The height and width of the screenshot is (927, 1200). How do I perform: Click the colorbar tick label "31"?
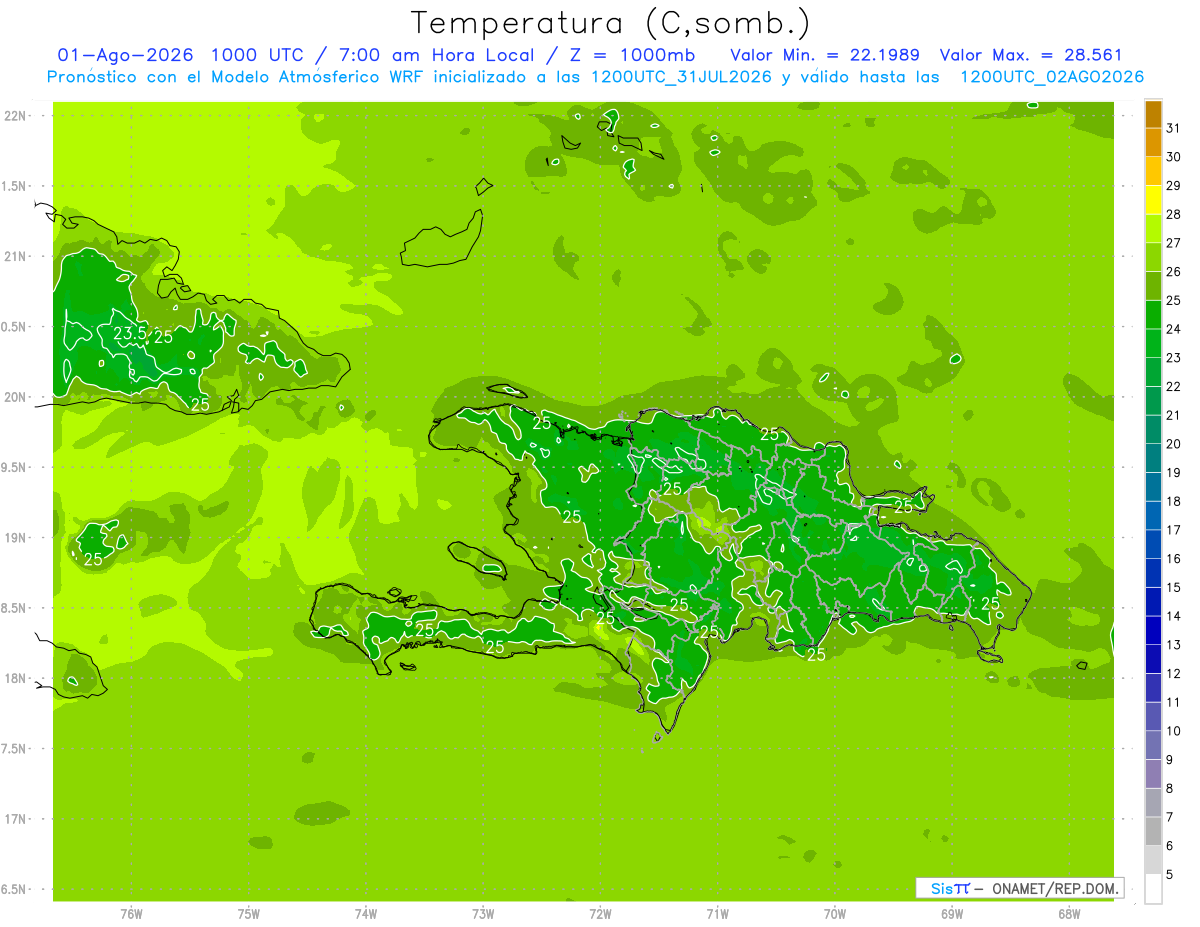click(x=1173, y=128)
